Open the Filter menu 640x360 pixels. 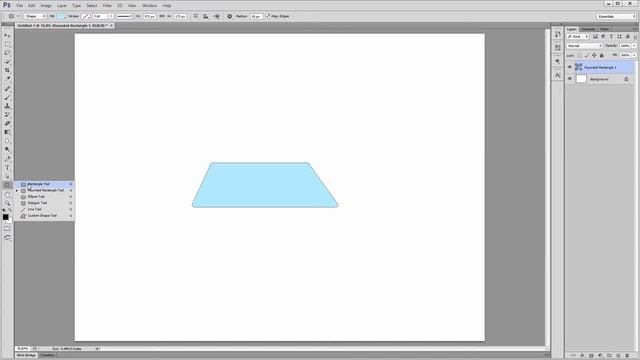[x=107, y=6]
